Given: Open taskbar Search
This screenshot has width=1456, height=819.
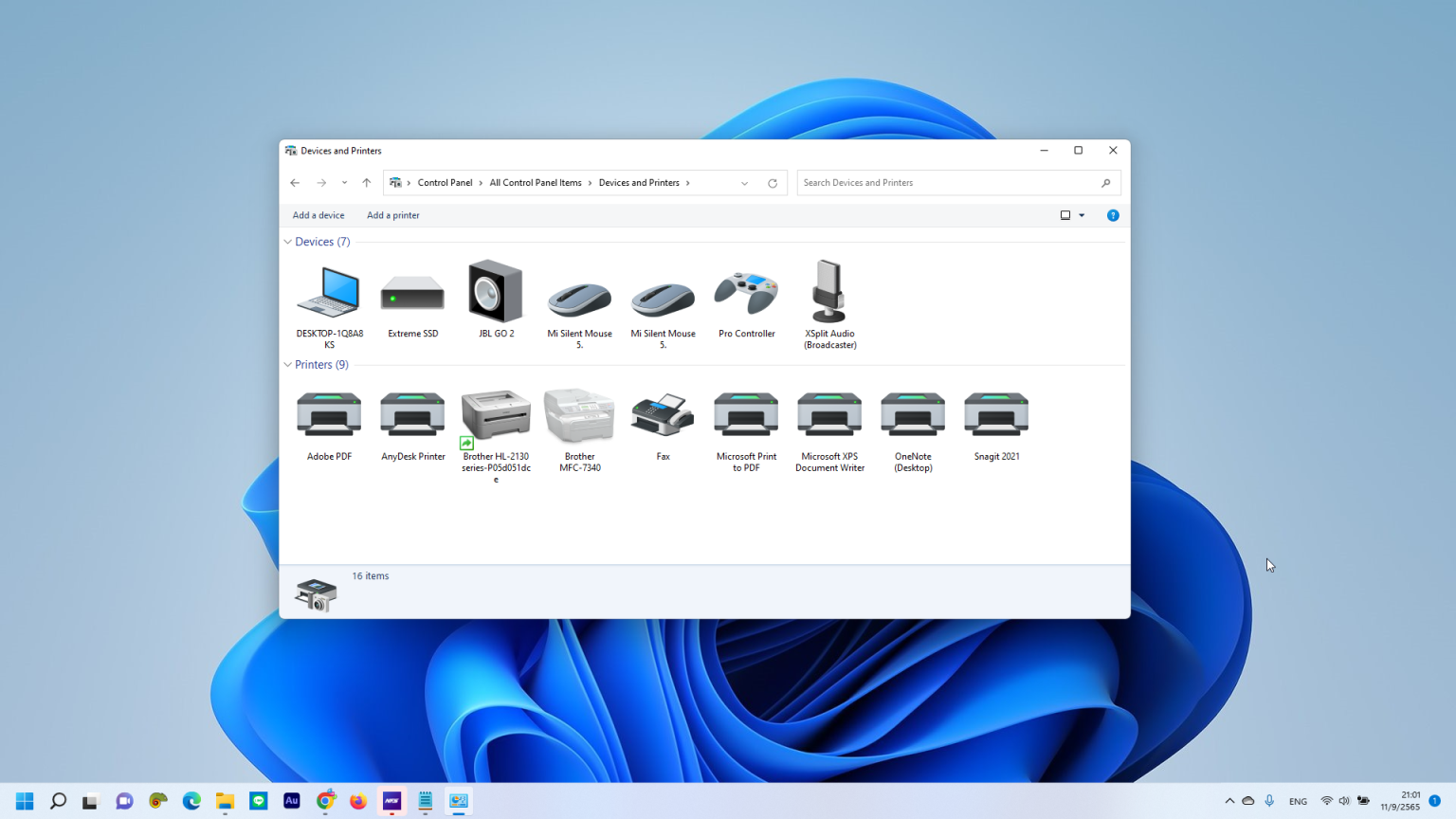Looking at the screenshot, I should click(x=58, y=801).
